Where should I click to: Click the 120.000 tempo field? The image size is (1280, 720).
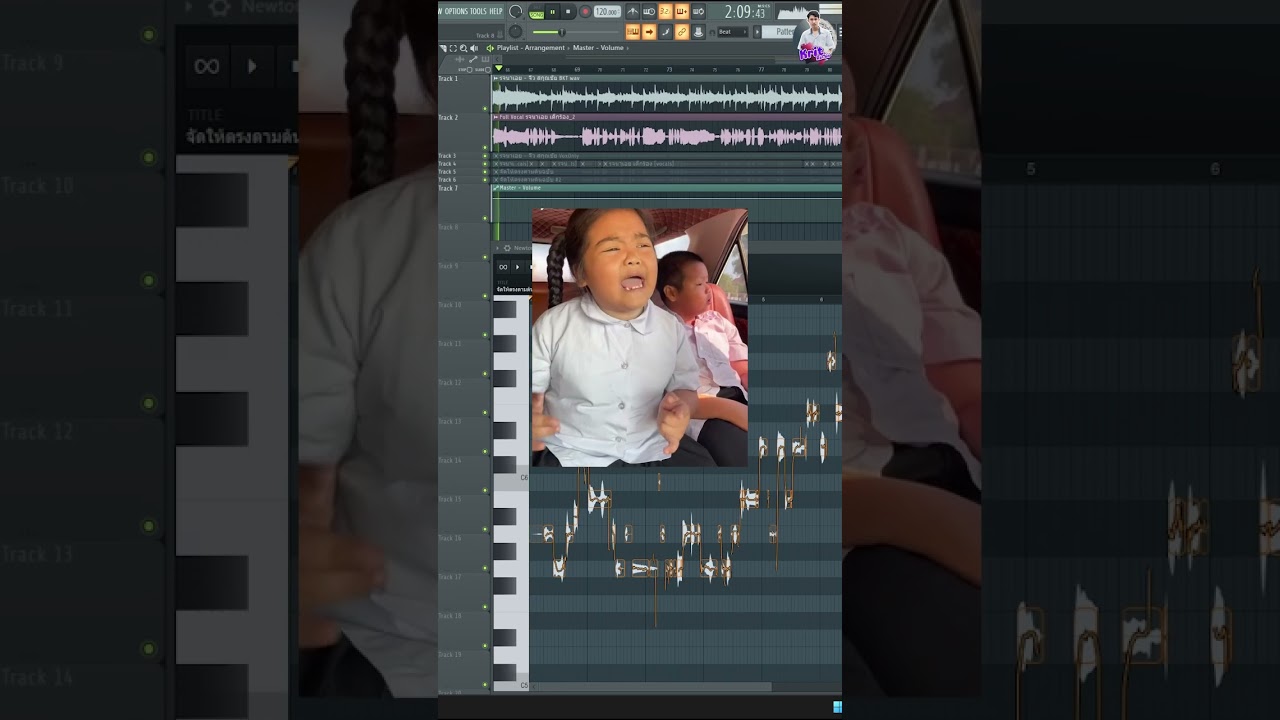point(608,12)
